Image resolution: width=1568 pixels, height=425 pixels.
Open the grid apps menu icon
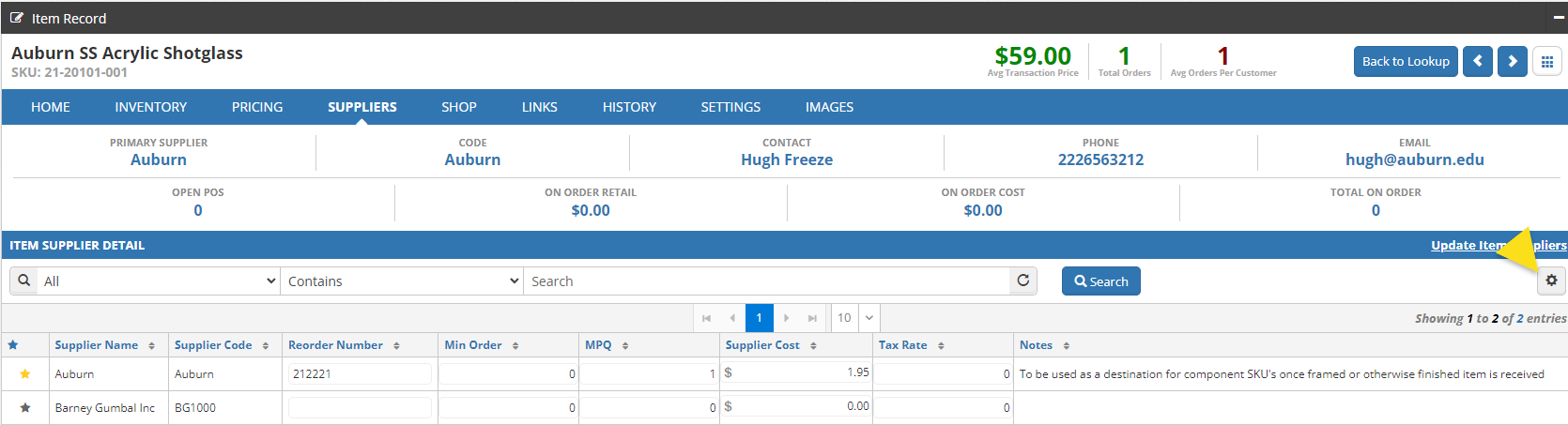(x=1547, y=62)
